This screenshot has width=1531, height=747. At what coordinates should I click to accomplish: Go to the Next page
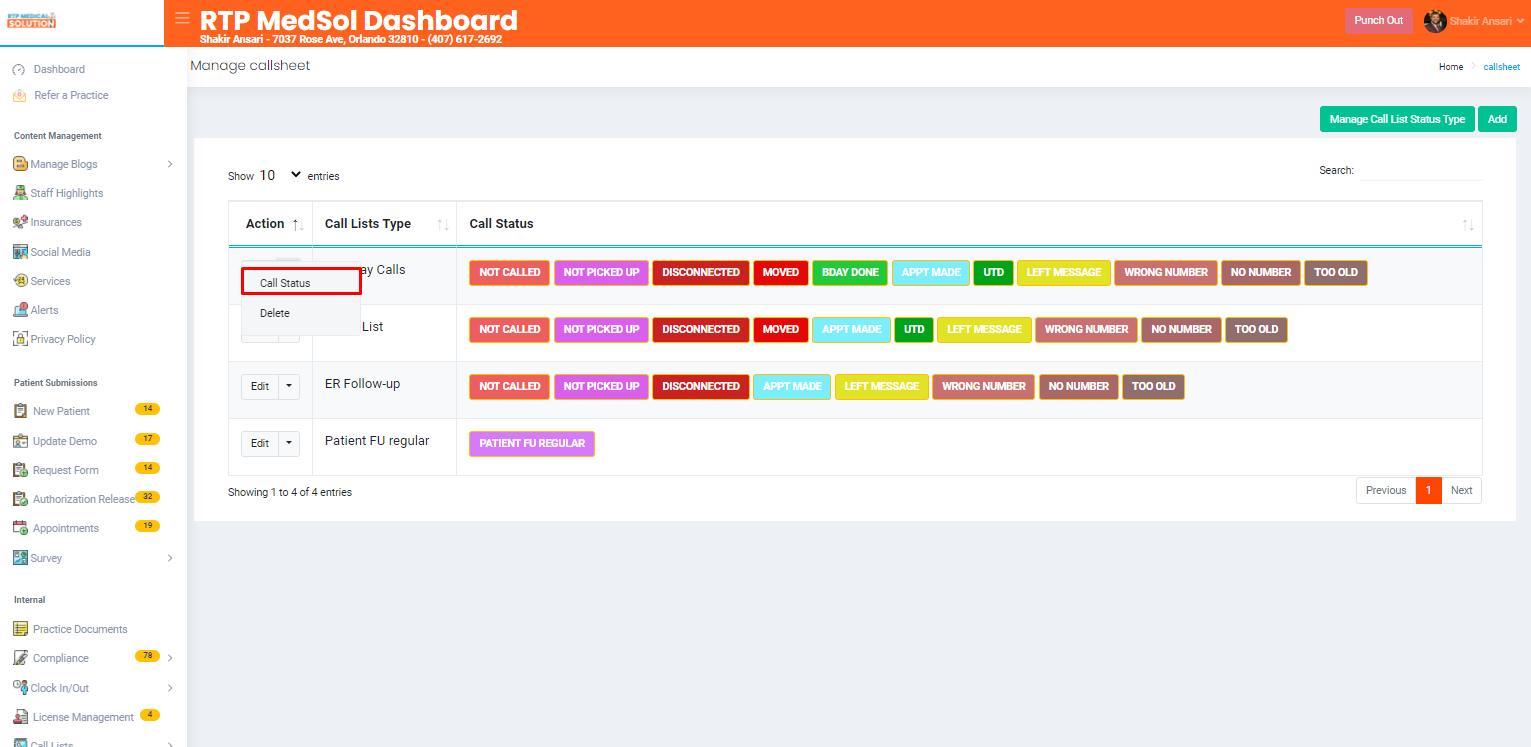click(1462, 490)
